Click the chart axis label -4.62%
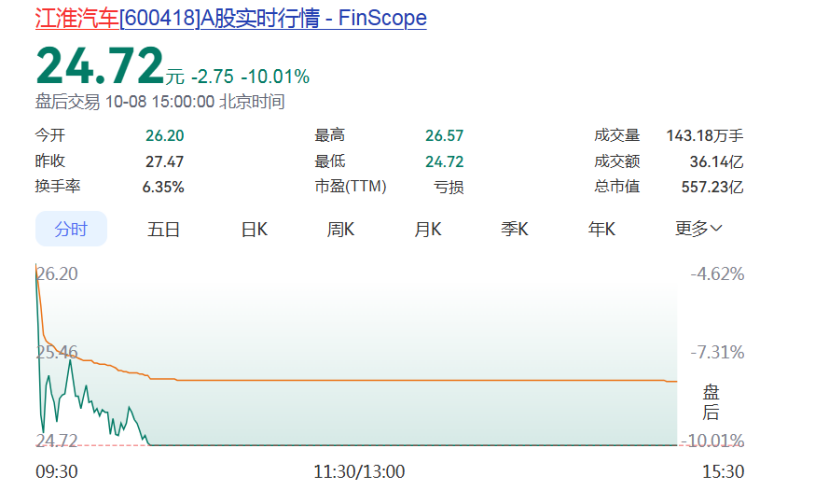Viewport: 830px width, 490px height. click(717, 274)
